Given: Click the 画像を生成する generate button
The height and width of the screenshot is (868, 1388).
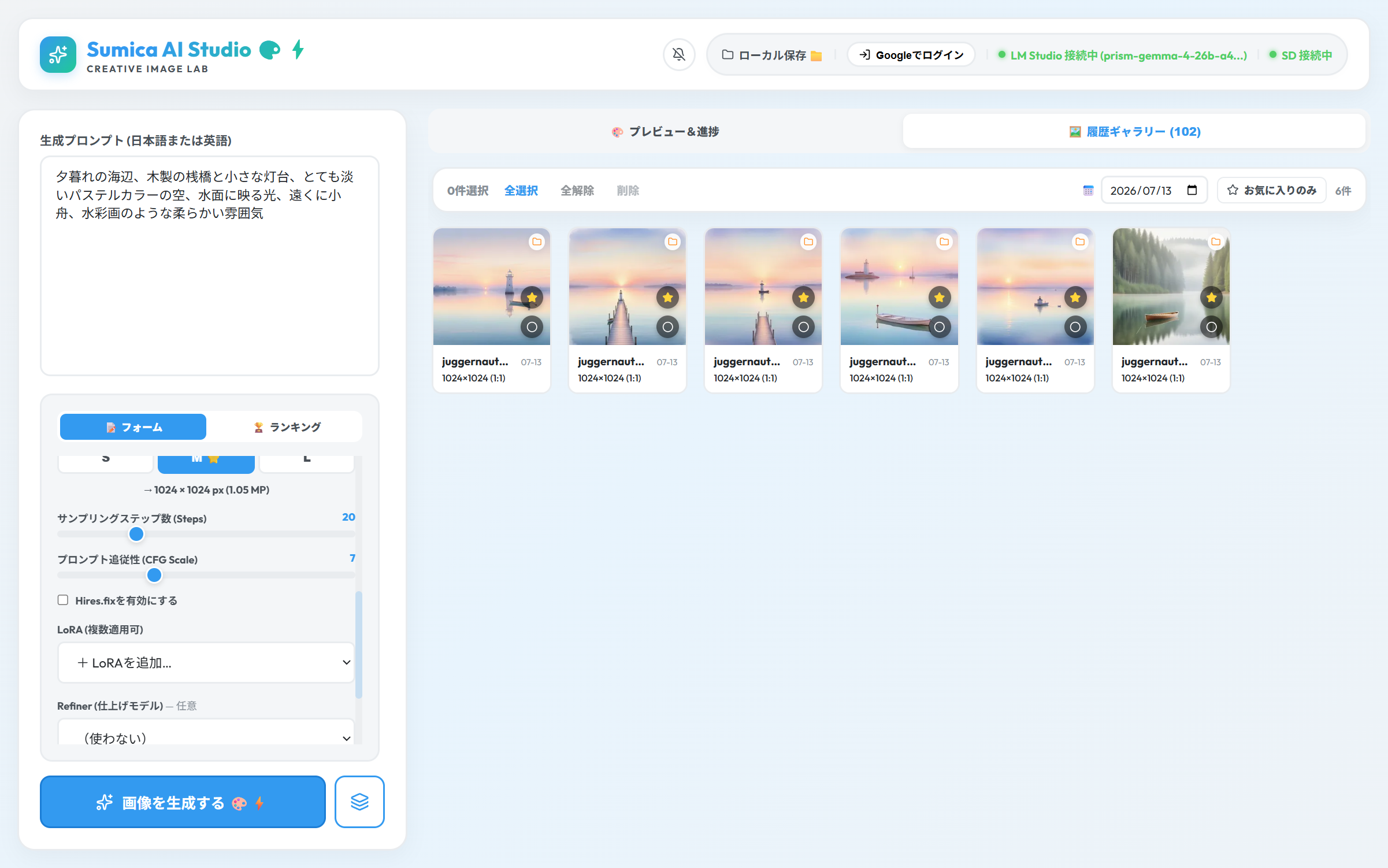Looking at the screenshot, I should coord(183,802).
